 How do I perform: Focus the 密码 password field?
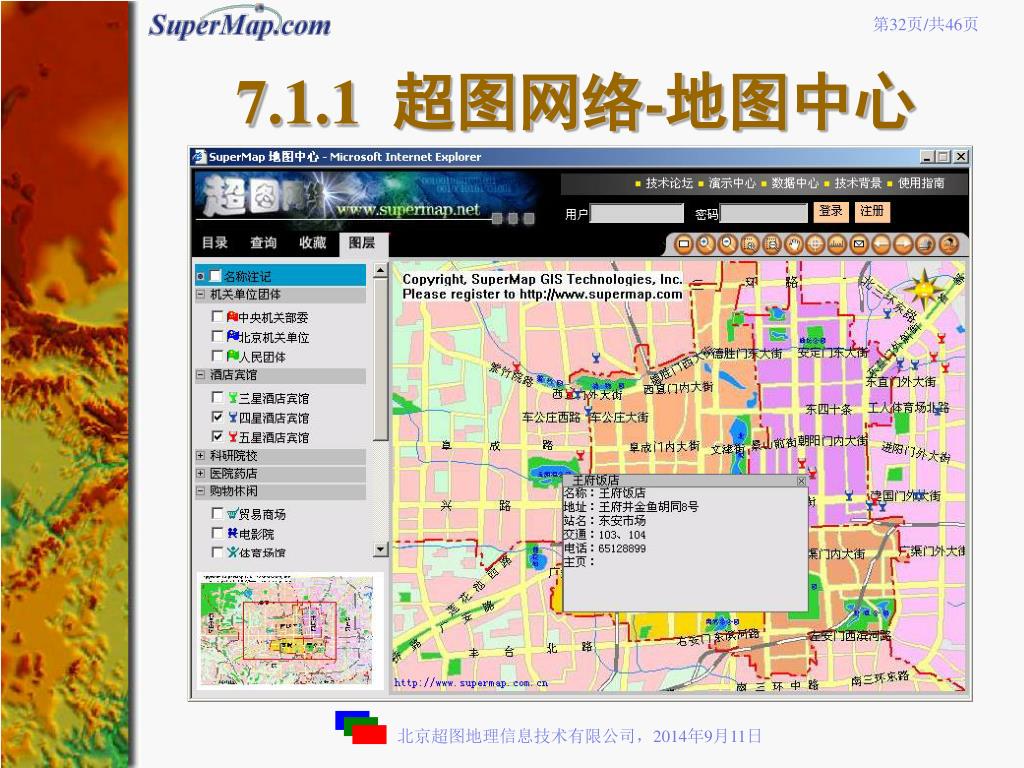coord(763,213)
